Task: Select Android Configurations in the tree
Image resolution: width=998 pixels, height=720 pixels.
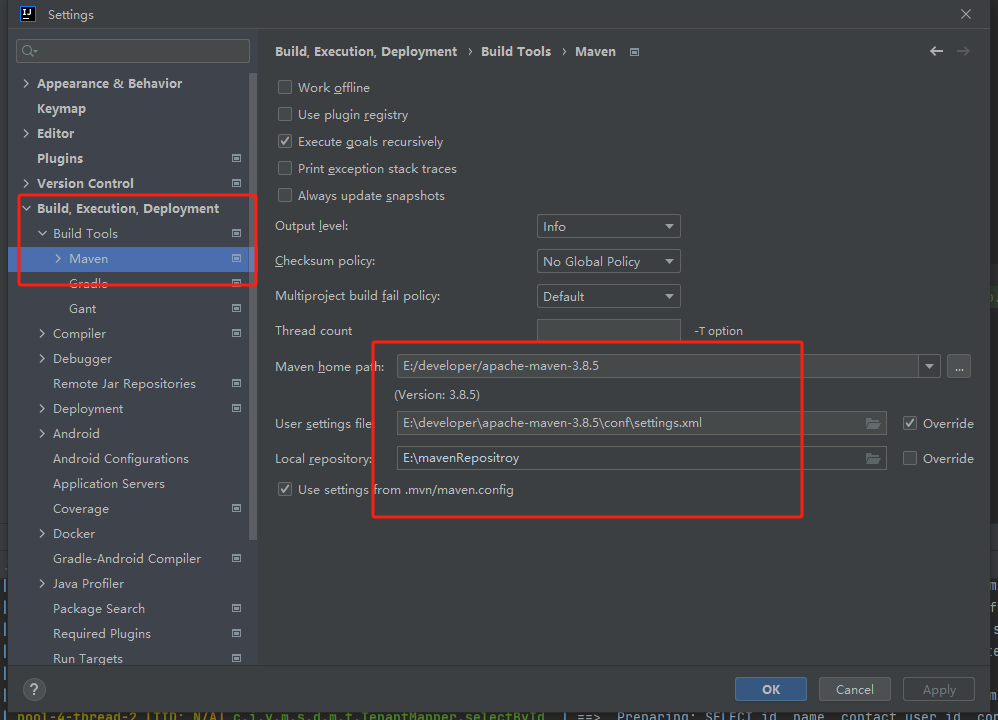Action: coord(121,458)
